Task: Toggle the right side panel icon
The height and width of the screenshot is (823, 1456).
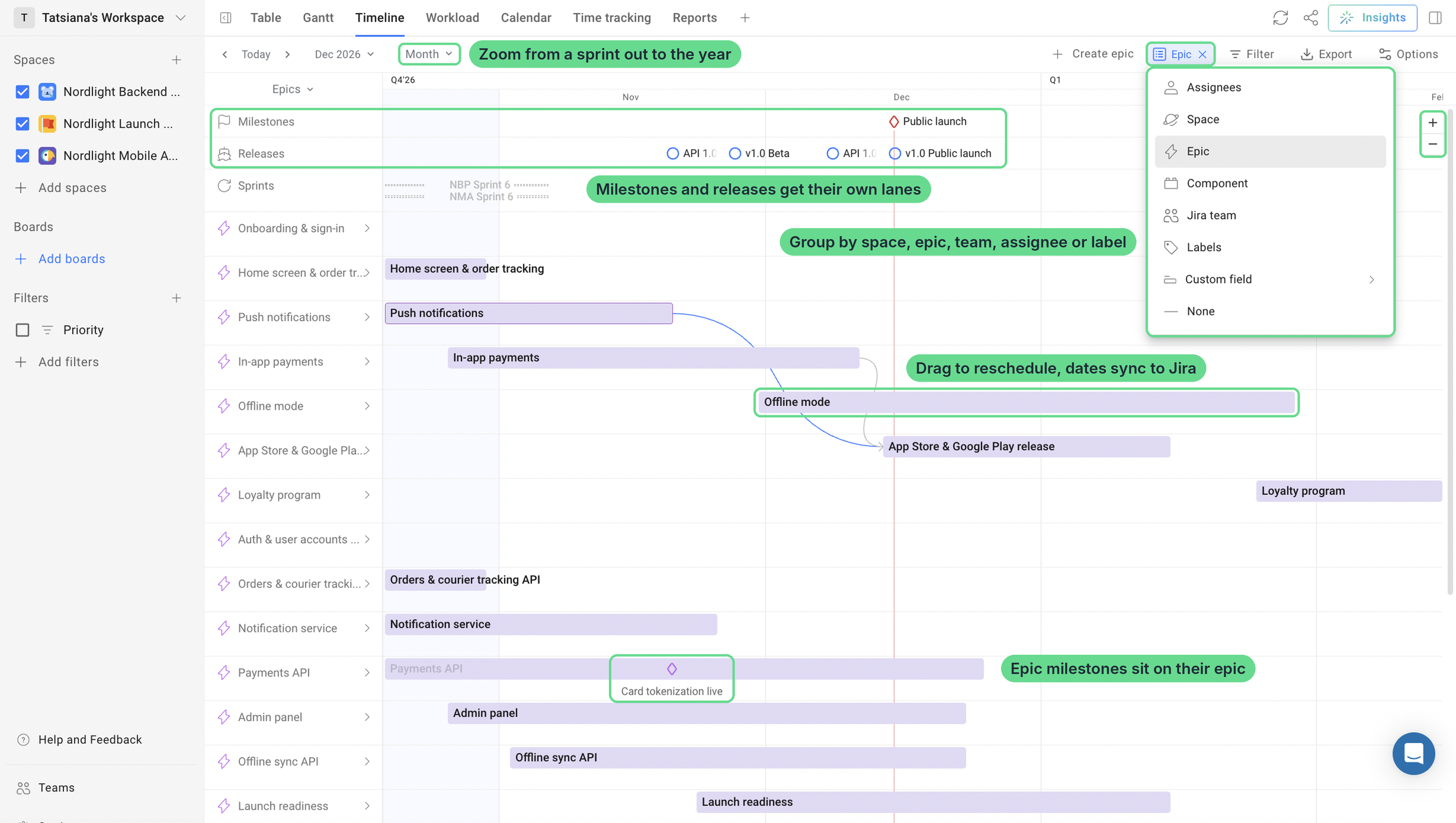Action: coord(1435,18)
